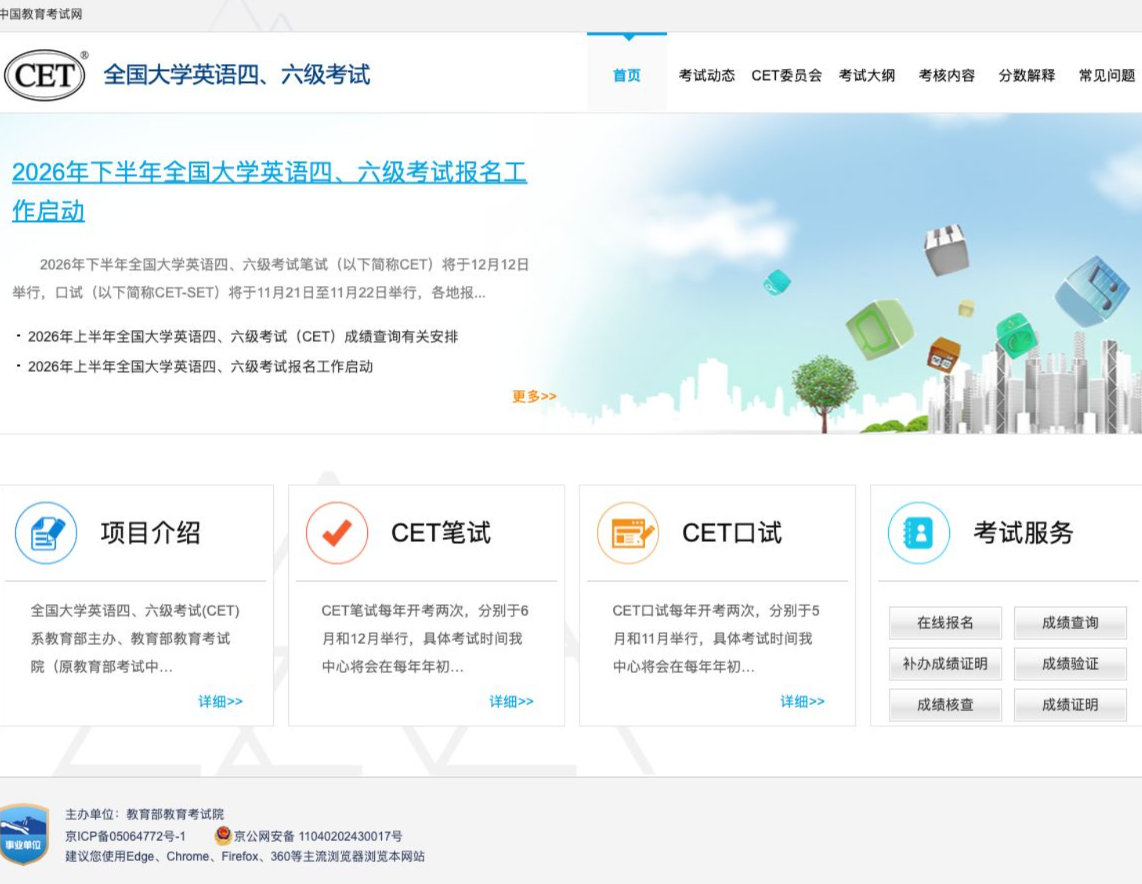This screenshot has height=884, width=1142.
Task: Click the 成绩核查 button
Action: [945, 705]
